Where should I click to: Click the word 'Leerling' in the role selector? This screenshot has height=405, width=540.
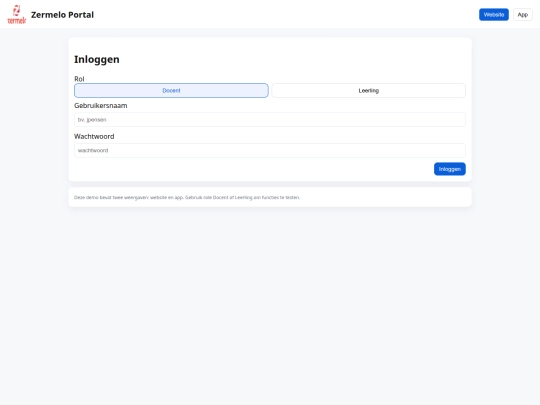368,91
